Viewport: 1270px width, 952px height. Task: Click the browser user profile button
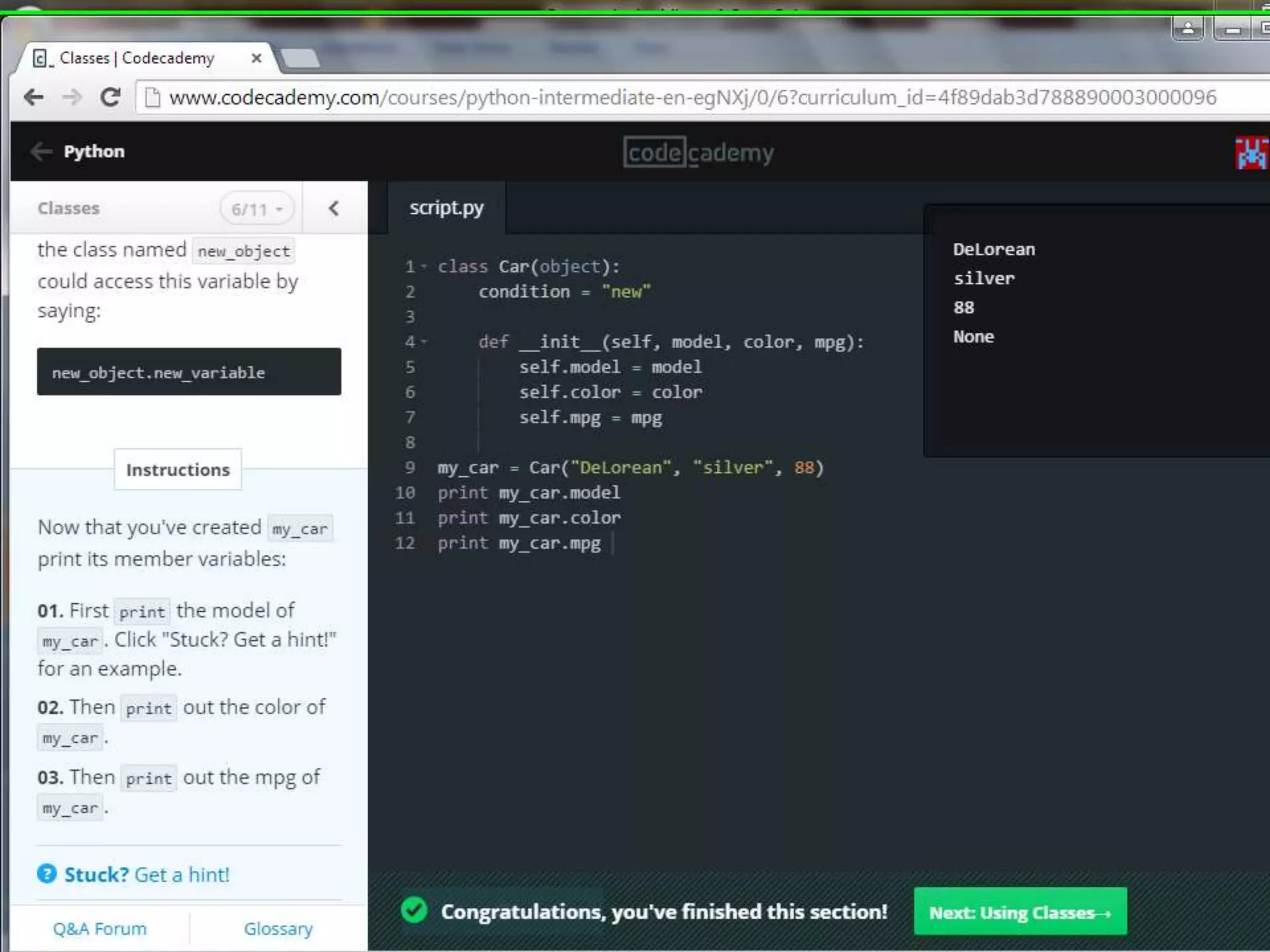coord(1188,29)
